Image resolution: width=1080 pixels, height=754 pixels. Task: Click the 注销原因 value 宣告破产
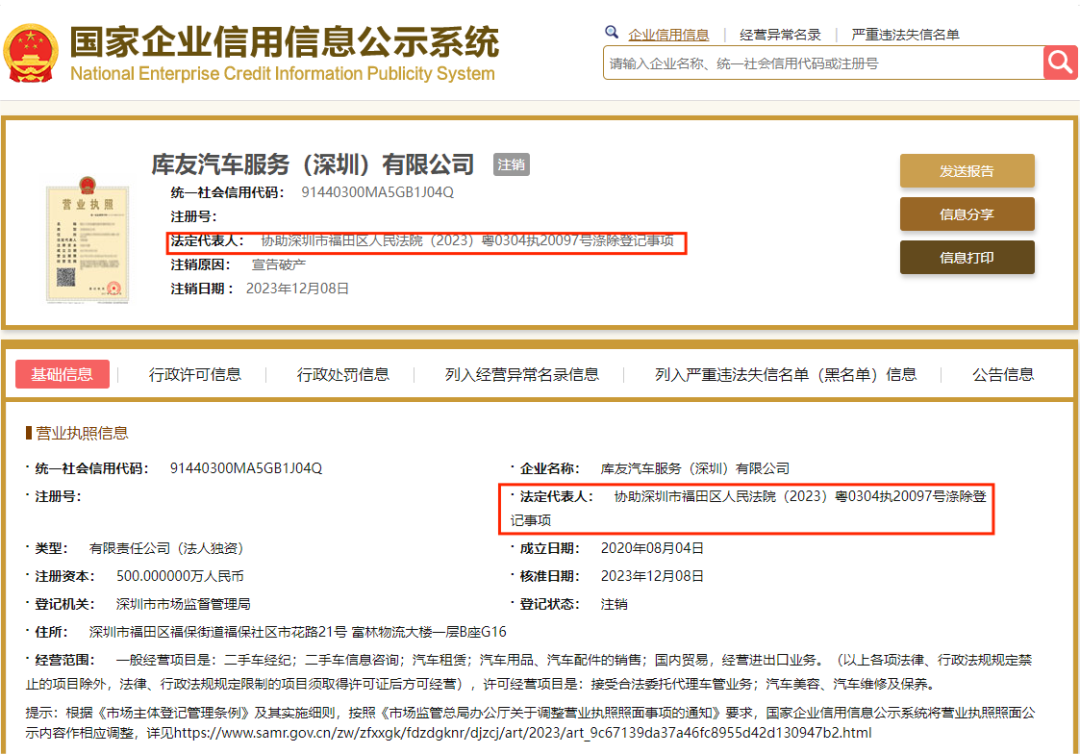point(278,264)
